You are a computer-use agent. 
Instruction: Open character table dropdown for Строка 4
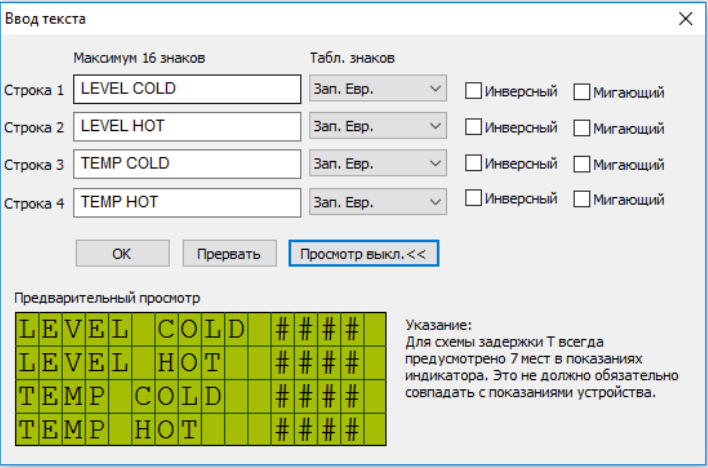(x=378, y=201)
